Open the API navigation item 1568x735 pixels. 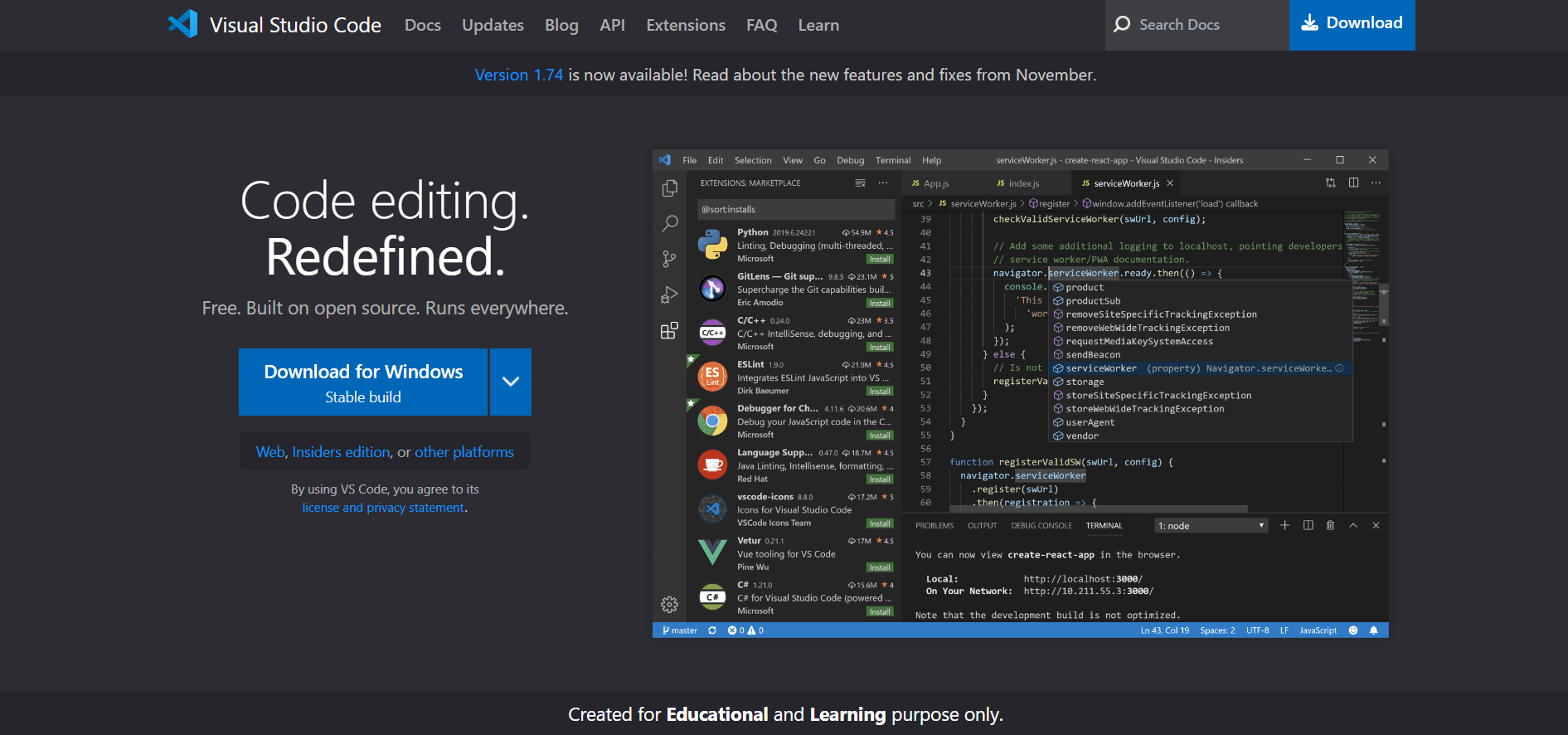point(612,25)
